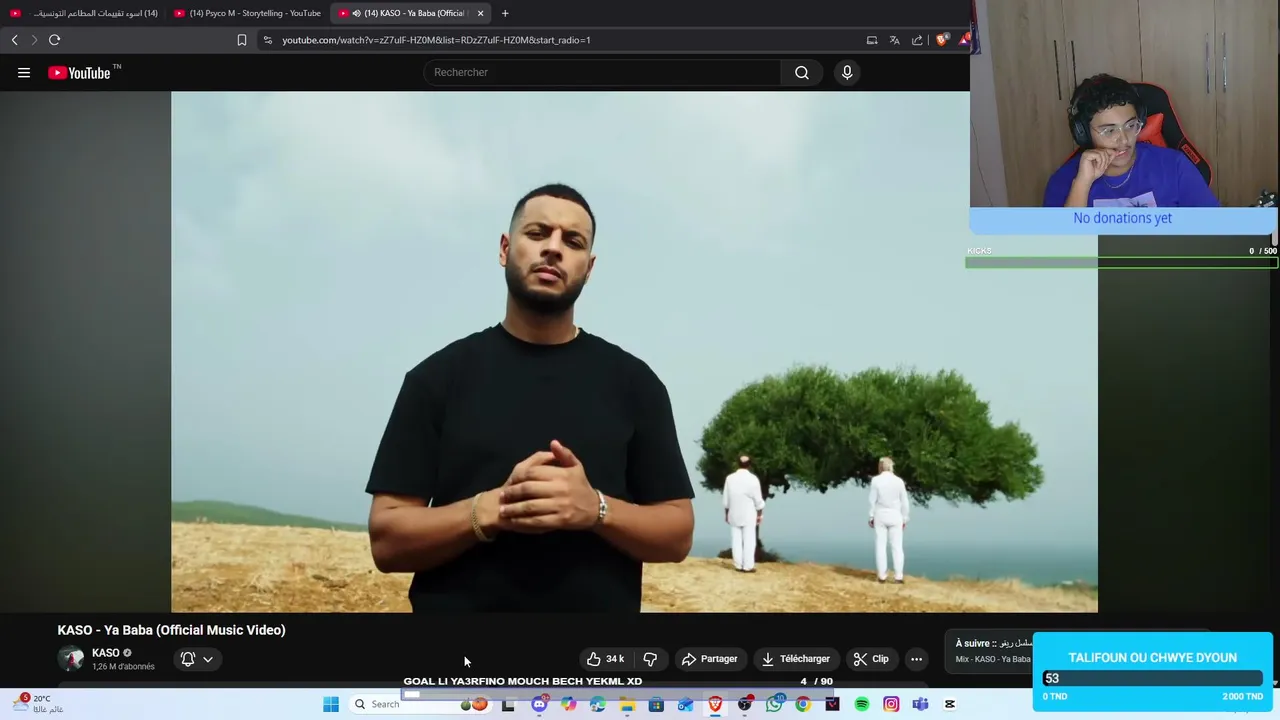Click the No donations yet banner
The image size is (1280, 720).
[1122, 218]
